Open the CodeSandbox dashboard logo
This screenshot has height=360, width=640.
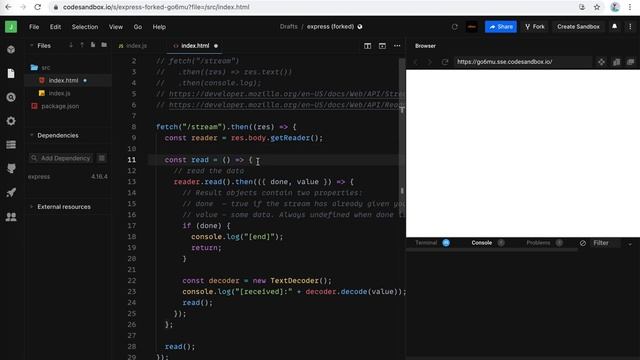click(x=11, y=27)
